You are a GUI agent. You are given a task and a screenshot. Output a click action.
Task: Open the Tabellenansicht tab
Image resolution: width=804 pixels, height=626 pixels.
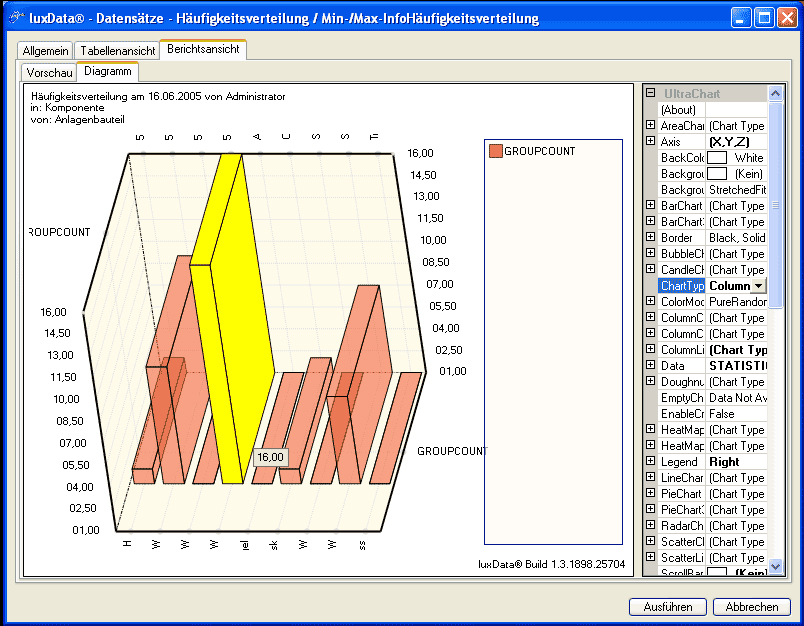[117, 50]
